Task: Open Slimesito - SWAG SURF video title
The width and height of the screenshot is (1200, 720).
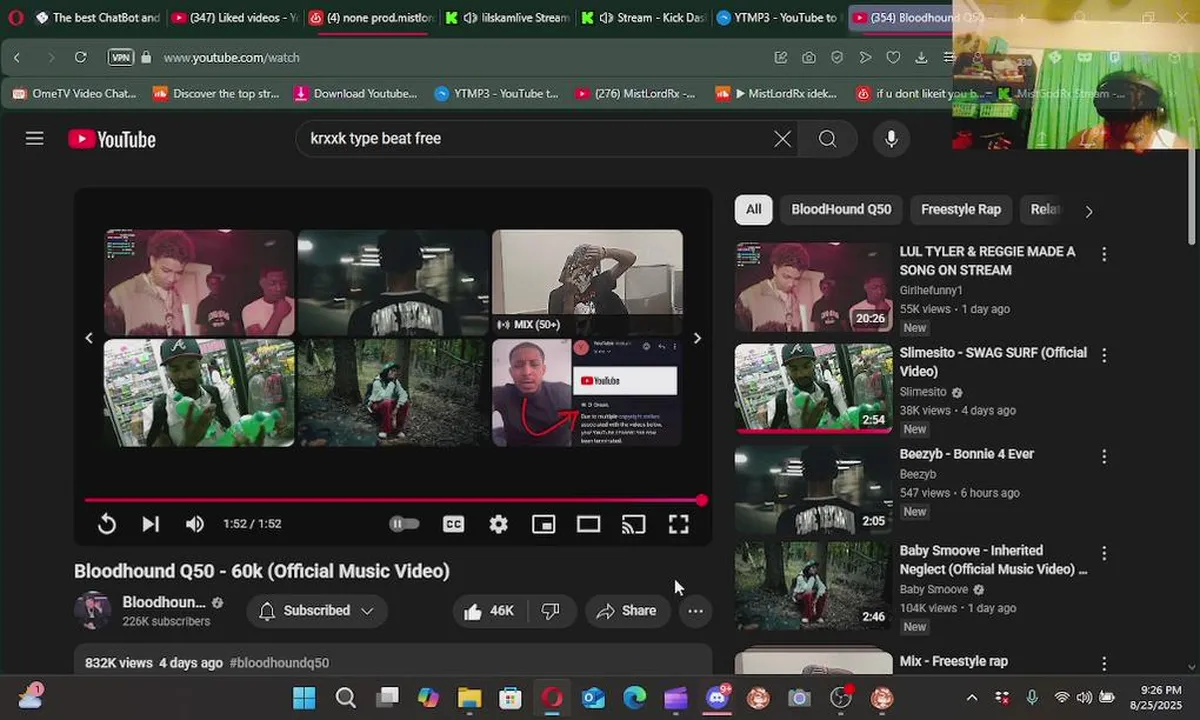Action: 993,362
